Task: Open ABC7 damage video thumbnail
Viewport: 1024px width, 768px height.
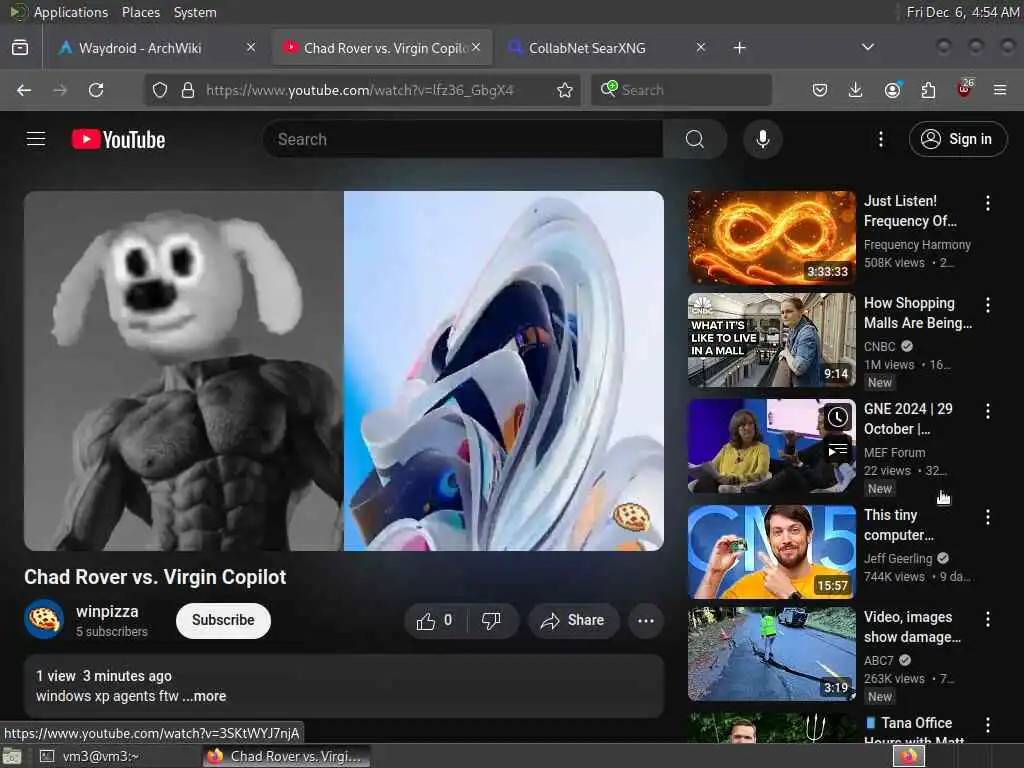Action: [771, 654]
